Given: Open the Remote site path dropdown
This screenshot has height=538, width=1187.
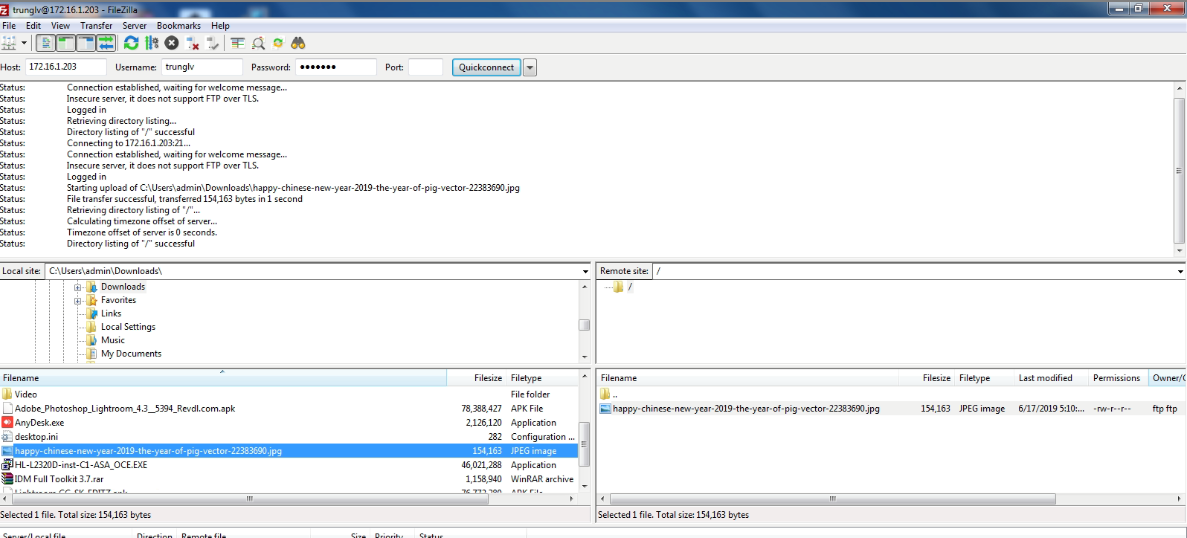Looking at the screenshot, I should (1181, 271).
